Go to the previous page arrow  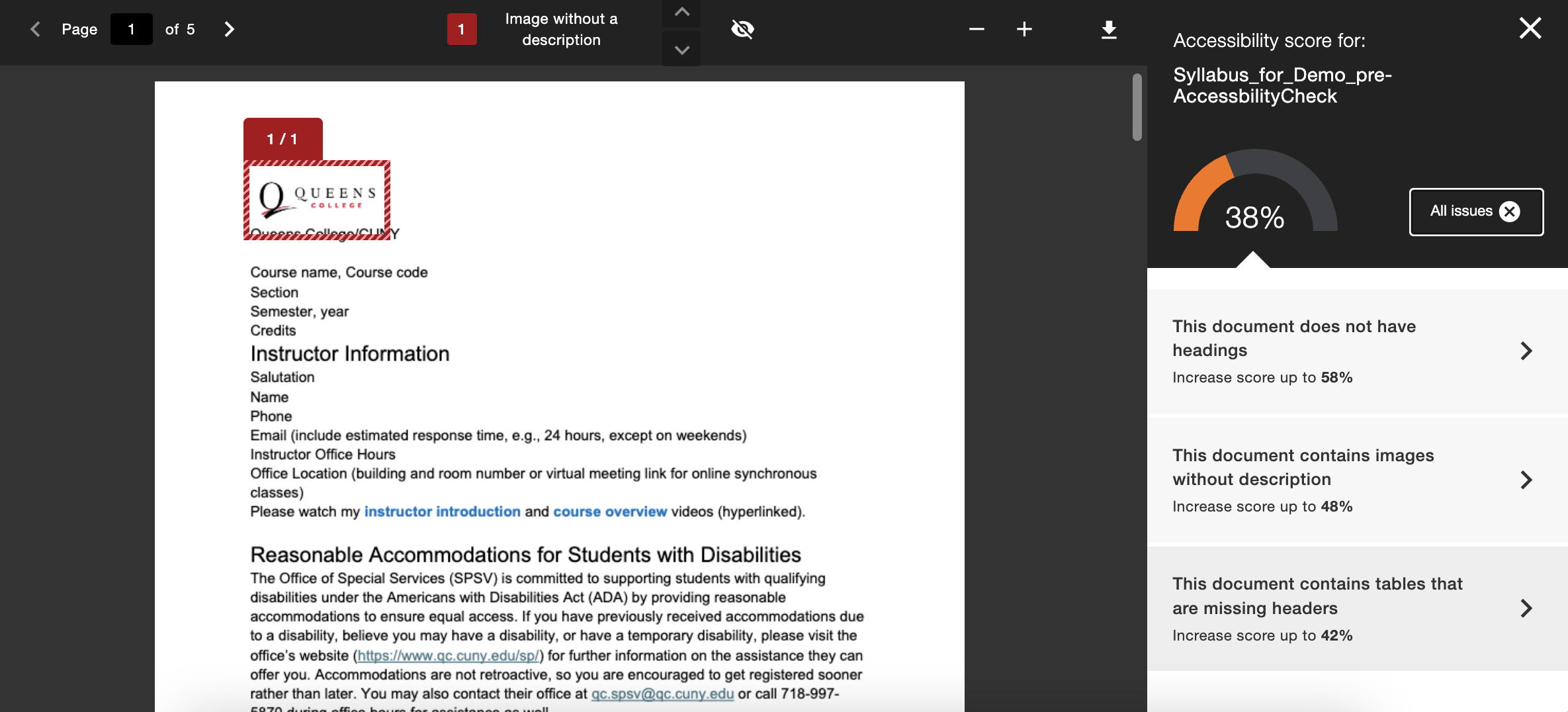tap(36, 29)
